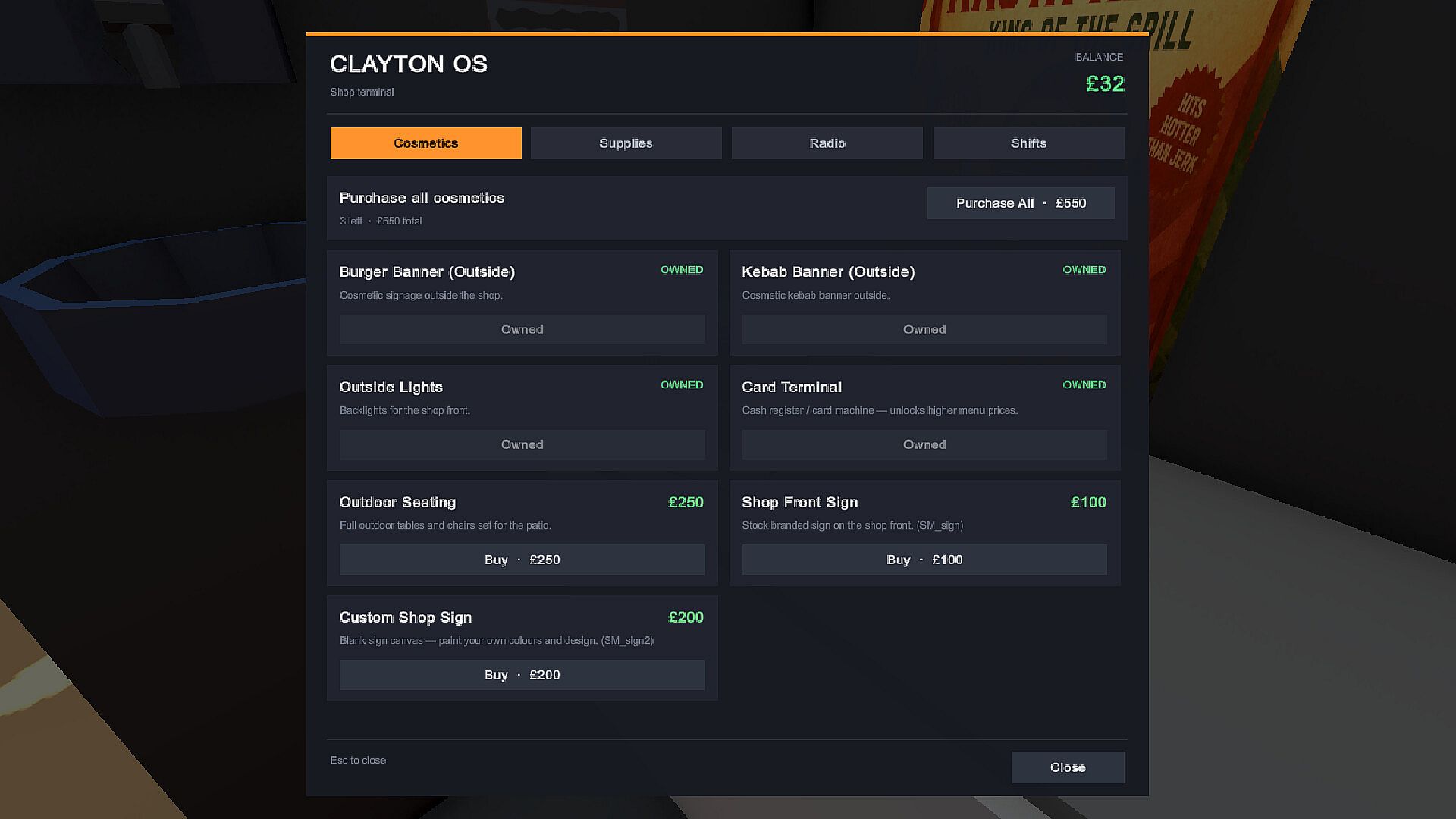Select the Cosmetics tab
This screenshot has height=819, width=1456.
426,143
